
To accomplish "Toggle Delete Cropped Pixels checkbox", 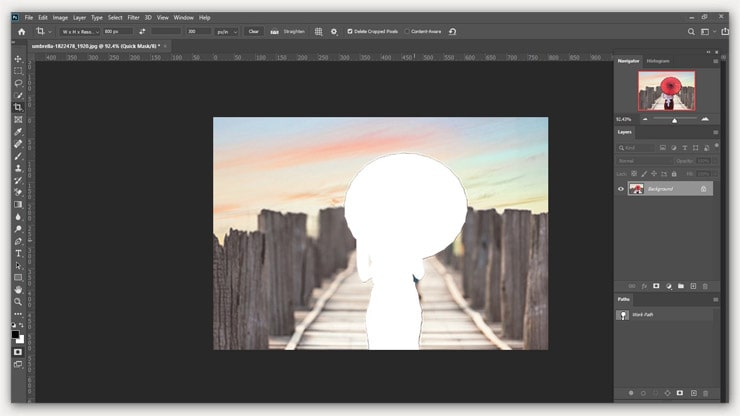I will [x=350, y=32].
